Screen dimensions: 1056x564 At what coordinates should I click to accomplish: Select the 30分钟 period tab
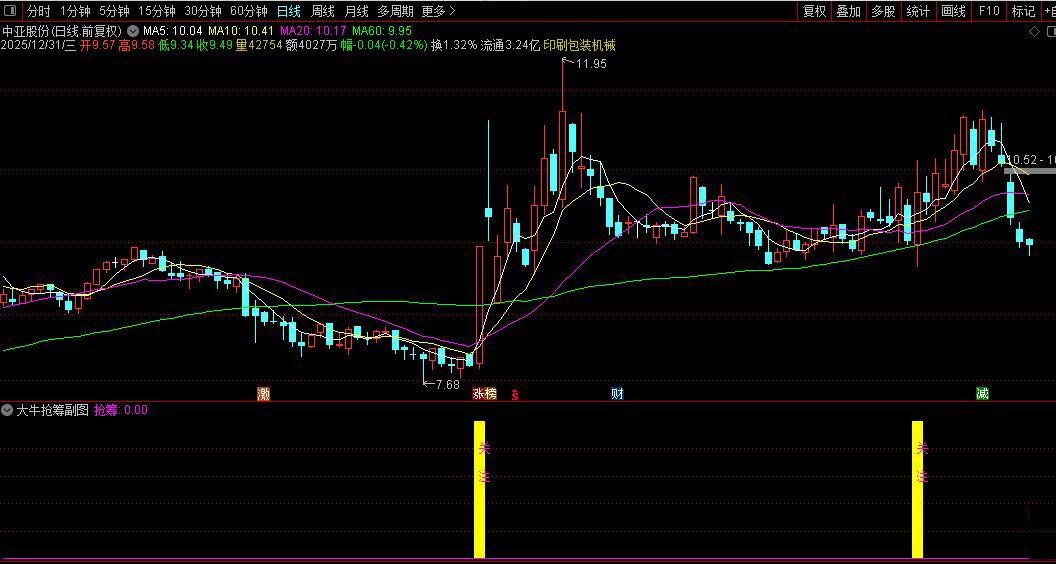pos(203,11)
